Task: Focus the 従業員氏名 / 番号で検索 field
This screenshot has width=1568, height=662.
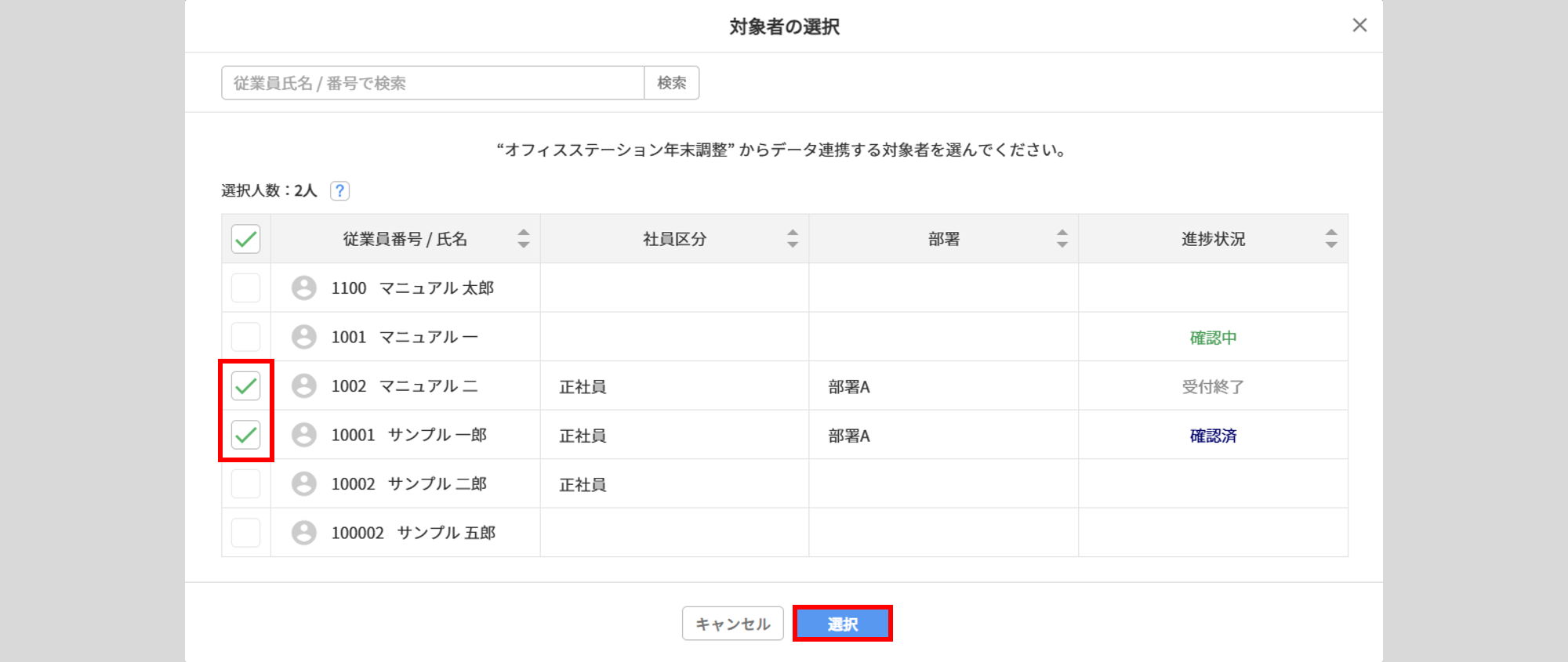Action: tap(433, 83)
